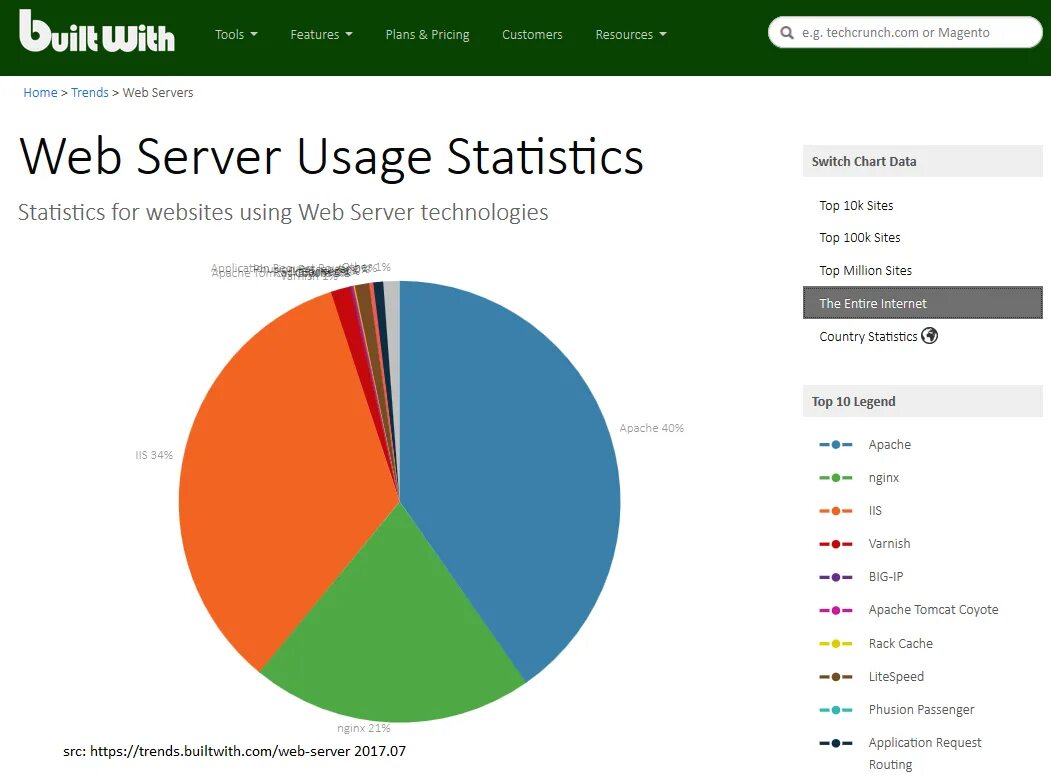Click the LiteSpeed legend label
Viewport: 1051px width, 777px height.
click(x=896, y=676)
